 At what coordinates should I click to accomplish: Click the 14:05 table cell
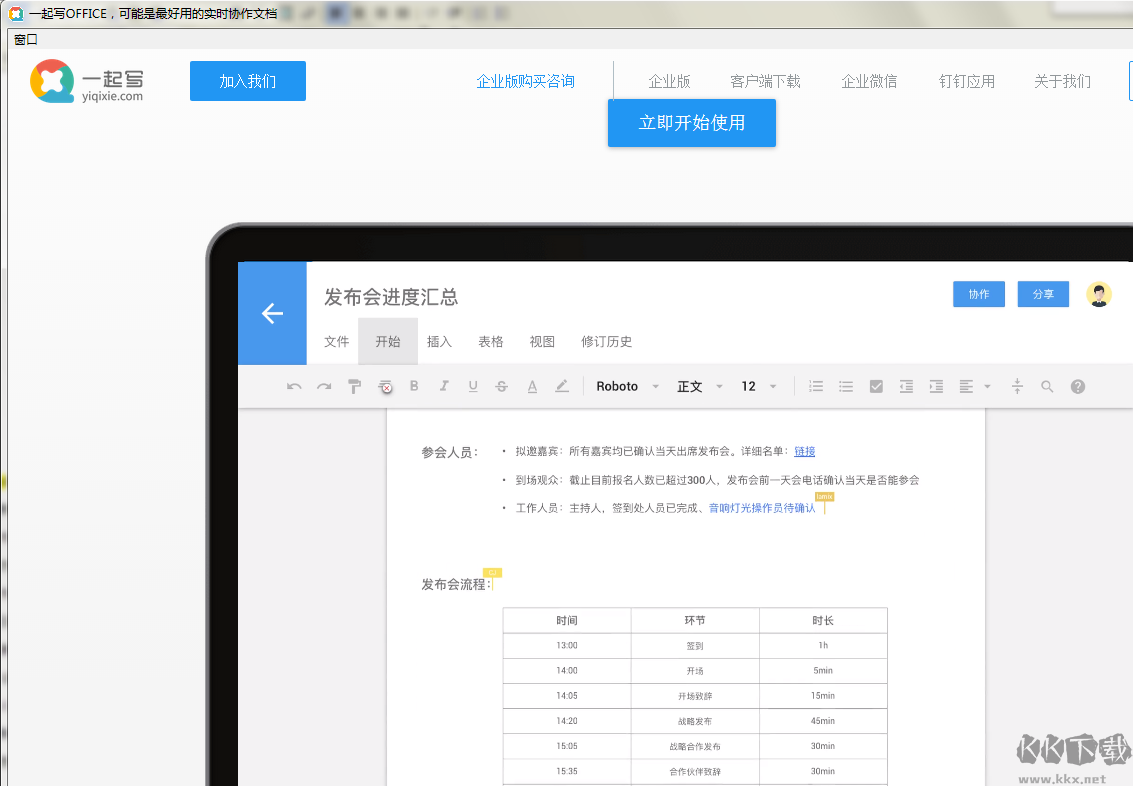pyautogui.click(x=566, y=696)
